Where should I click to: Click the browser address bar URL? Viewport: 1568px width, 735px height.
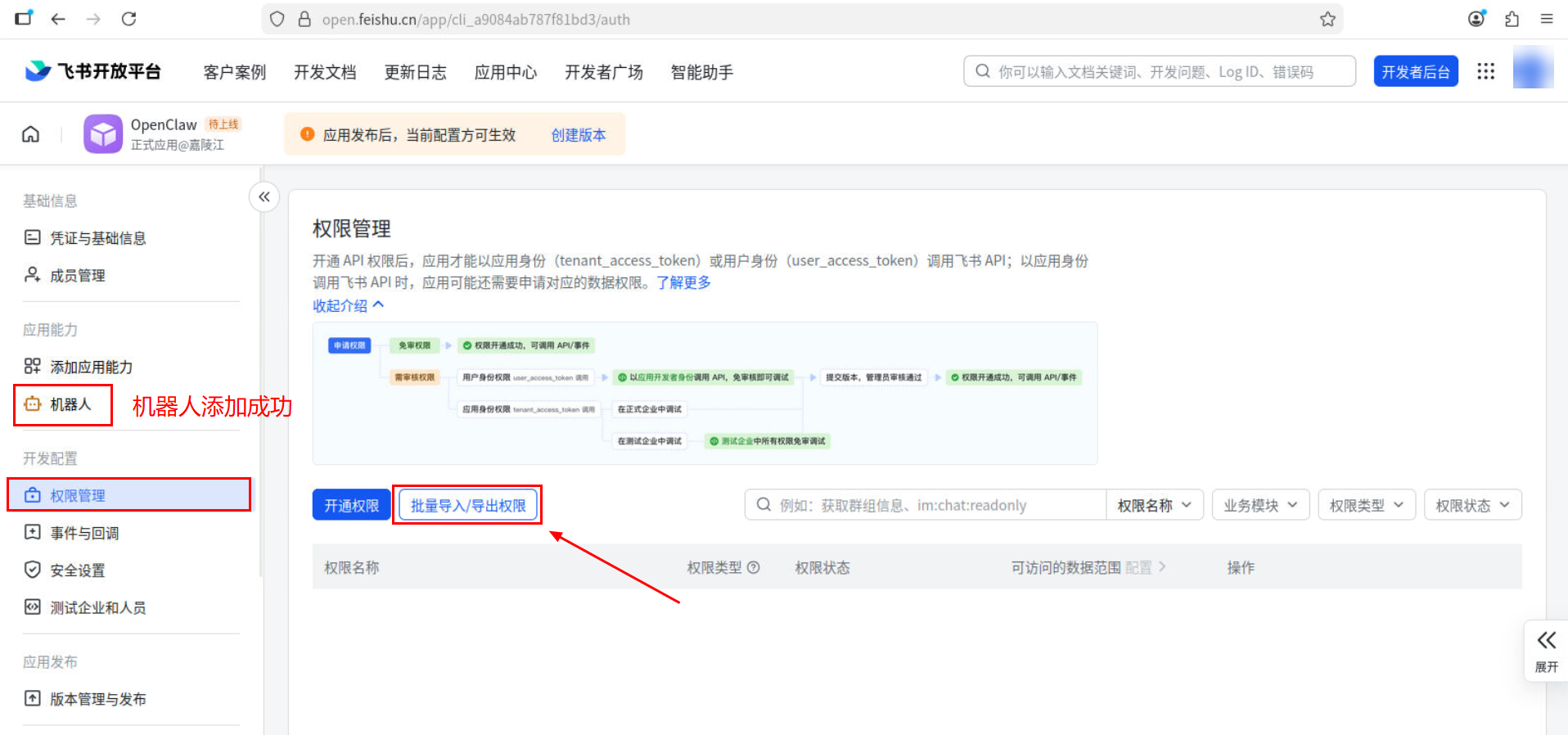[476, 19]
